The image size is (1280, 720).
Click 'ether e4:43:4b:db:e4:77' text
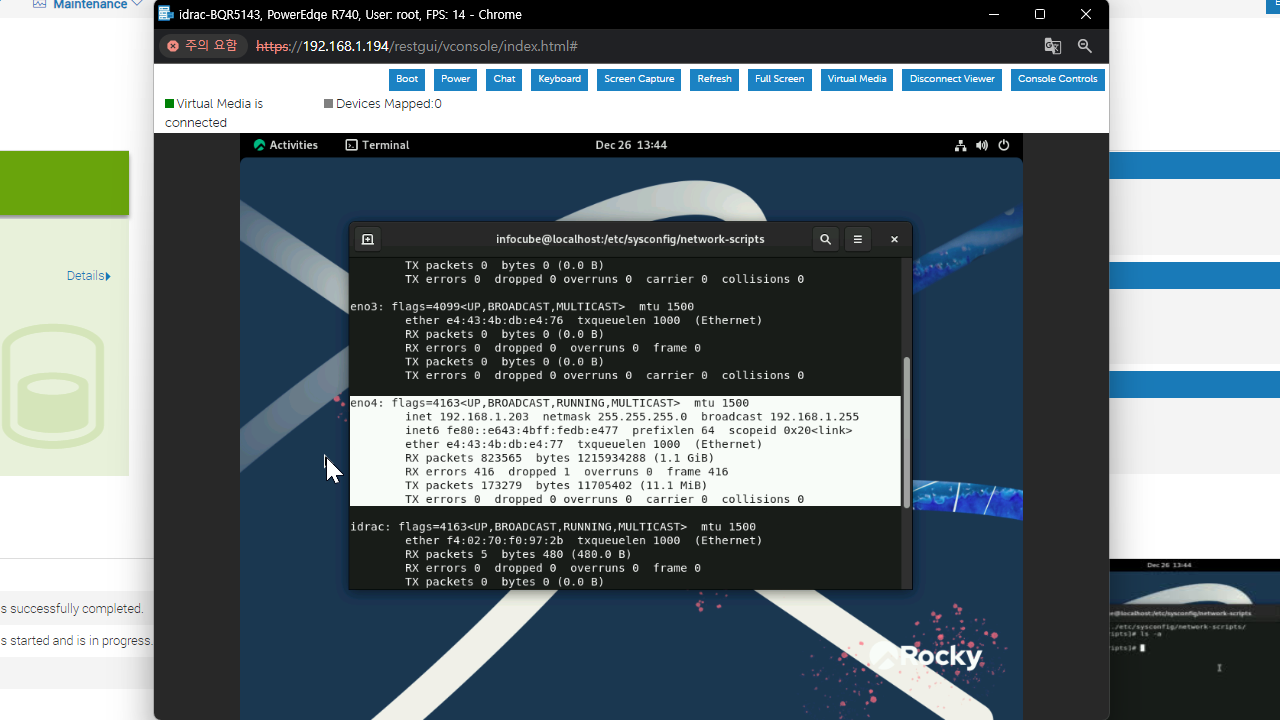484,444
